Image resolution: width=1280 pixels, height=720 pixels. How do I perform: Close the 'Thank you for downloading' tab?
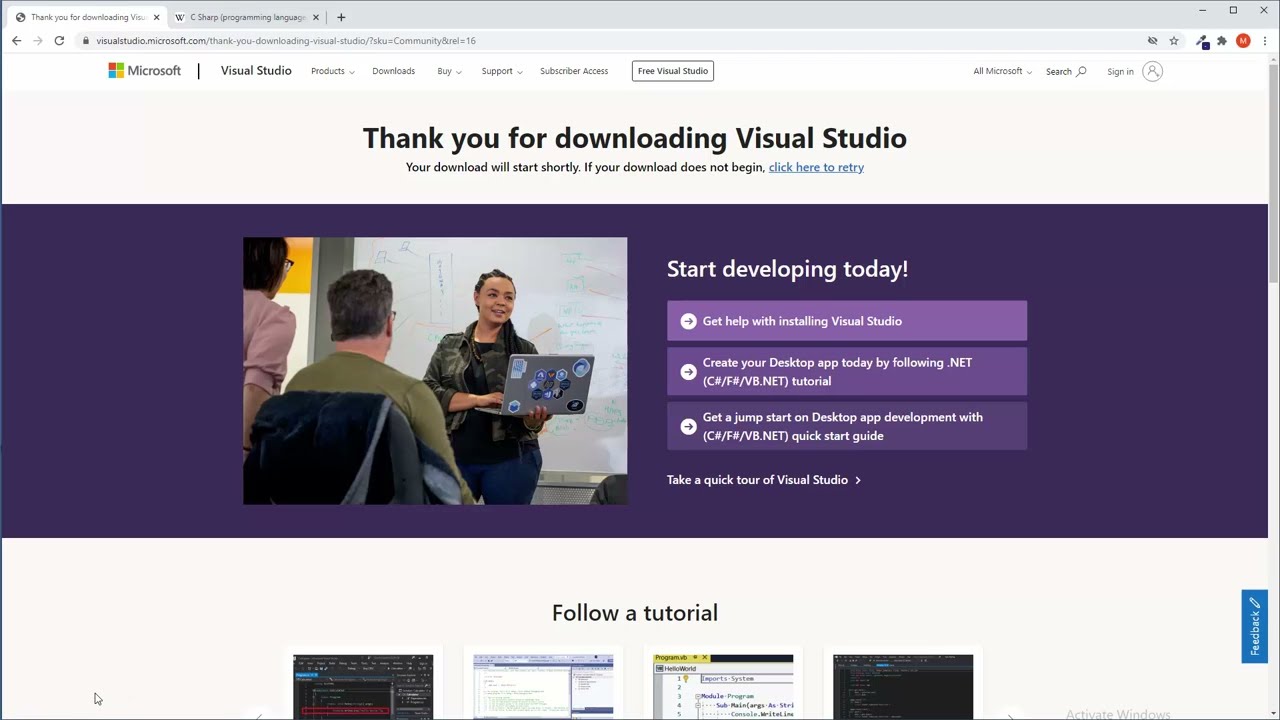[x=156, y=17]
